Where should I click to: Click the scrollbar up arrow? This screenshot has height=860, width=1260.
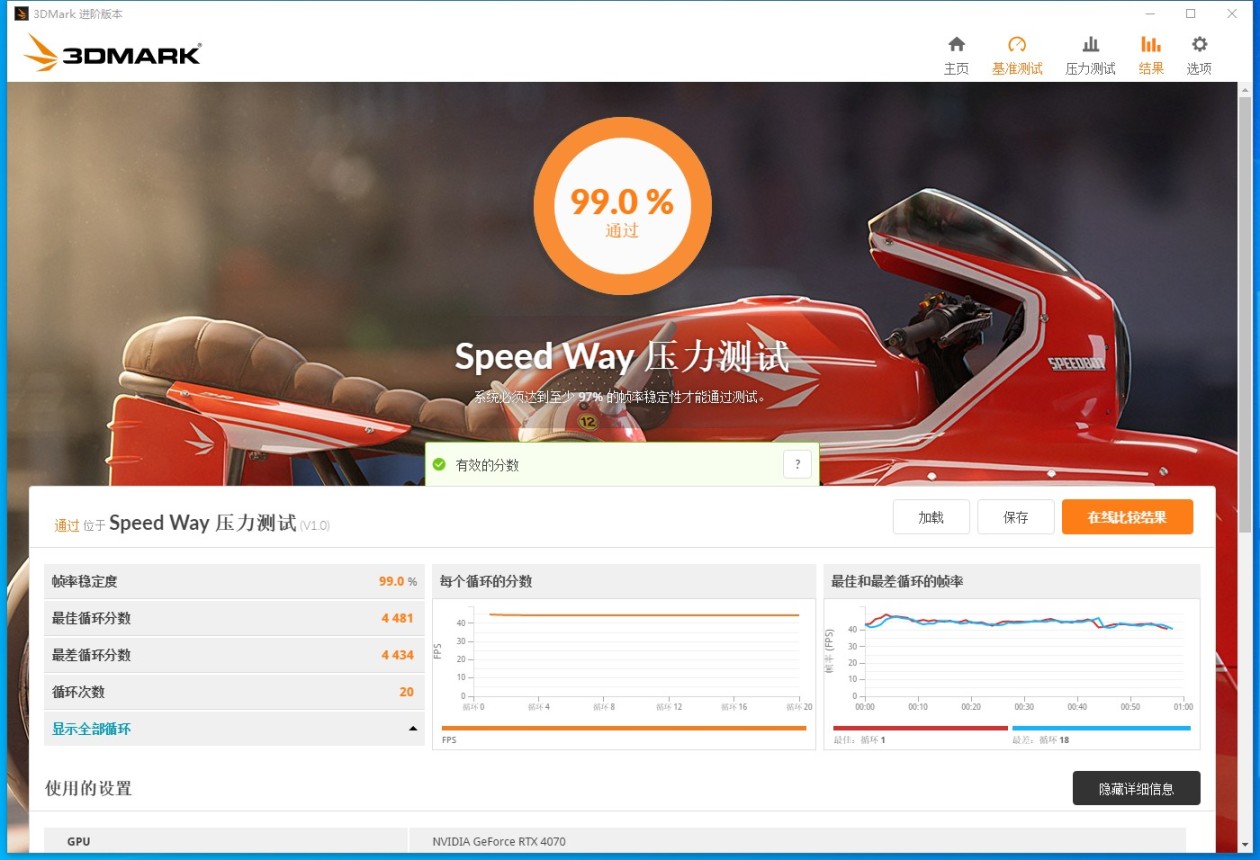pos(1244,89)
